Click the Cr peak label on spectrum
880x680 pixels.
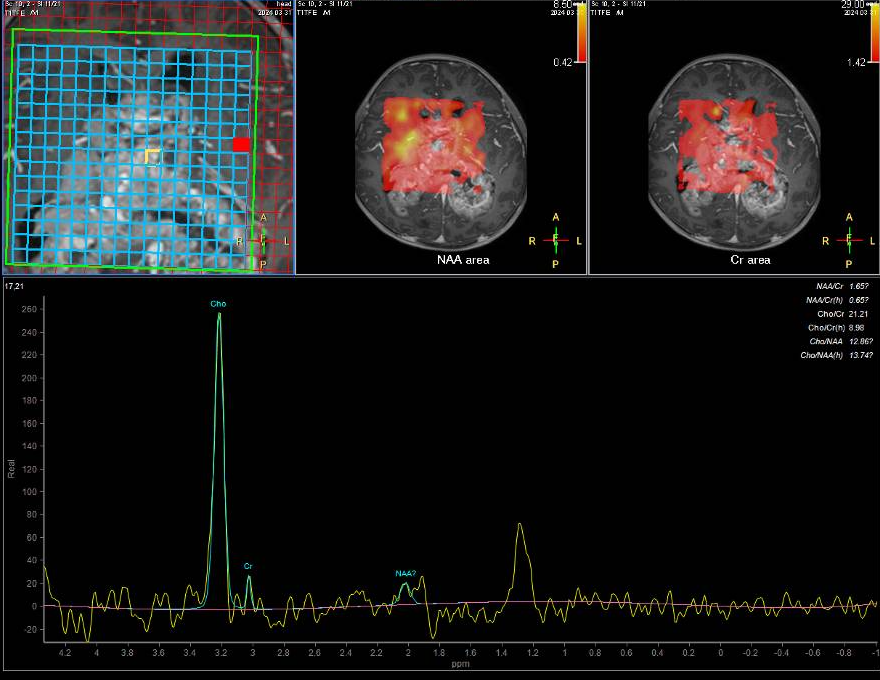(248, 566)
